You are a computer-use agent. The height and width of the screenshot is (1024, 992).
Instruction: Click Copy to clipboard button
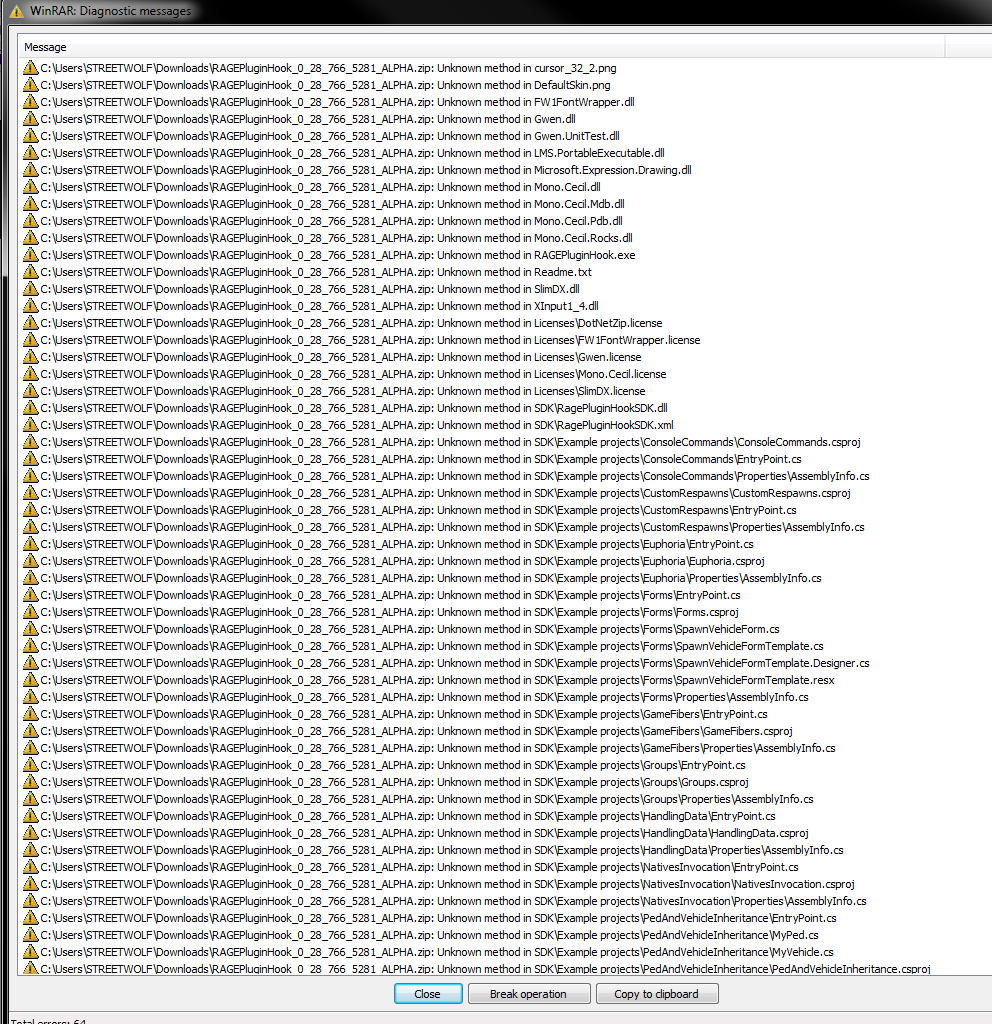[656, 993]
